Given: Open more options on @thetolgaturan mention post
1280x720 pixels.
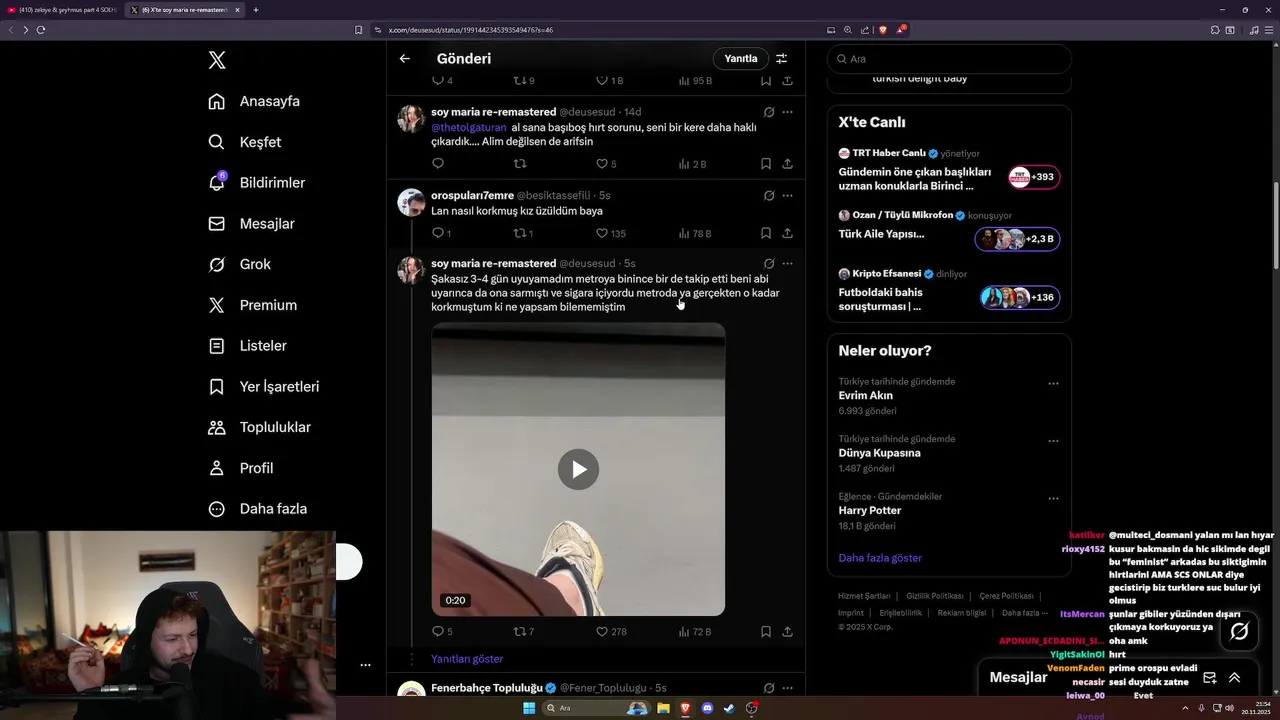Looking at the screenshot, I should click(x=788, y=112).
